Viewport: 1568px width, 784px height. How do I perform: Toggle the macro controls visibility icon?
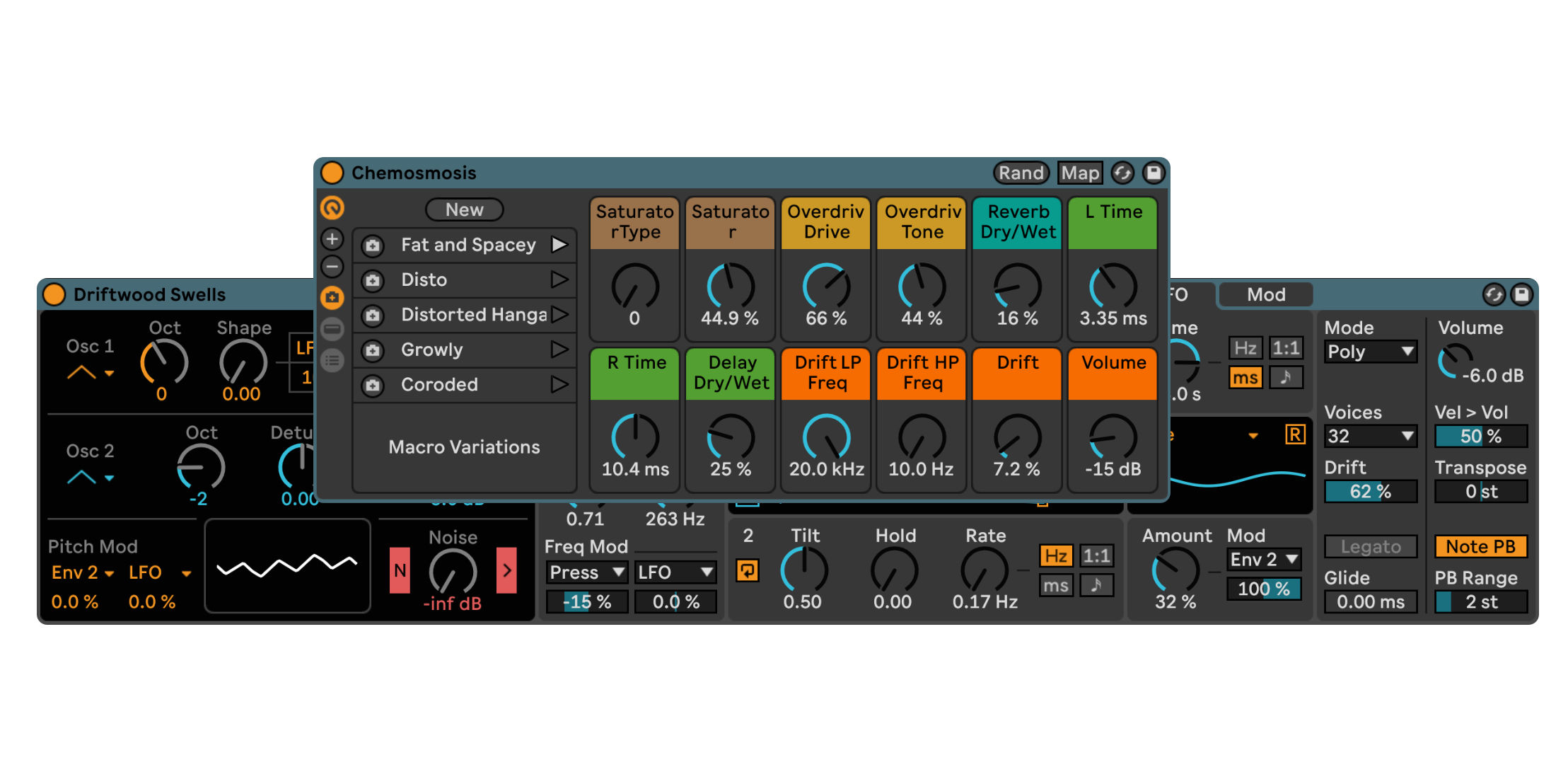[332, 208]
